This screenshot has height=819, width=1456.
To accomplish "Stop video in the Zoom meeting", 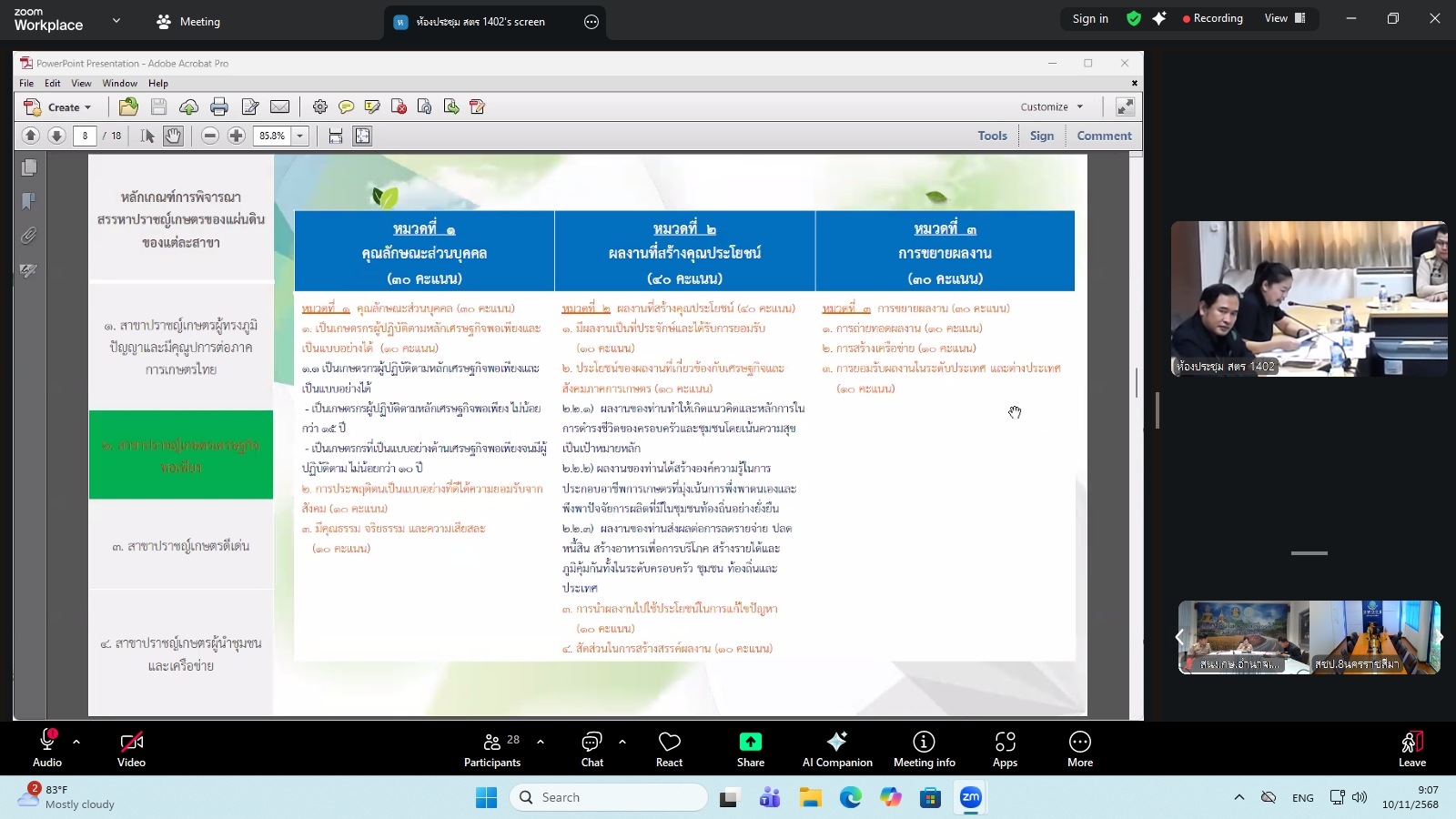I will [131, 748].
